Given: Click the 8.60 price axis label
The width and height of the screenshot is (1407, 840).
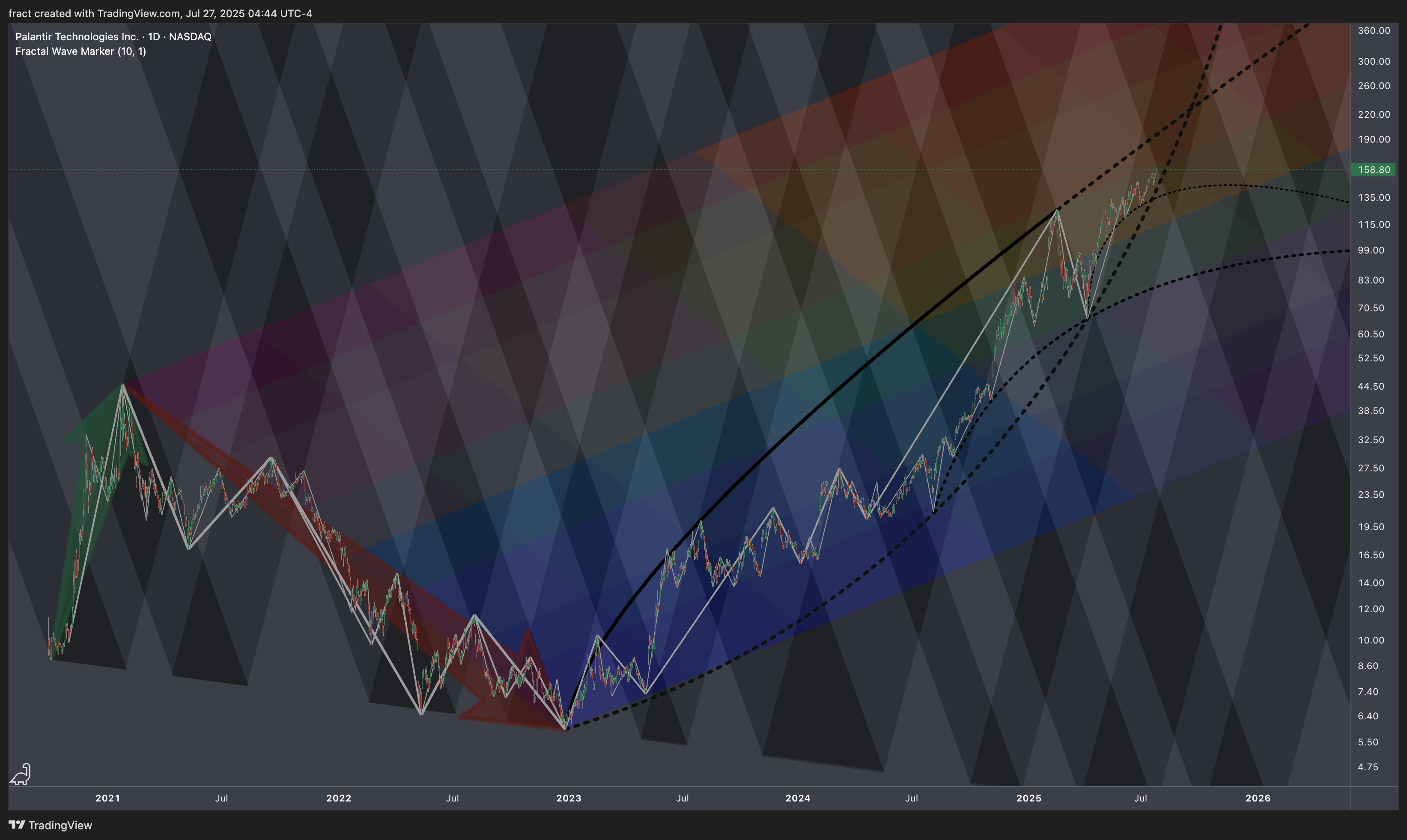Looking at the screenshot, I should (1368, 666).
